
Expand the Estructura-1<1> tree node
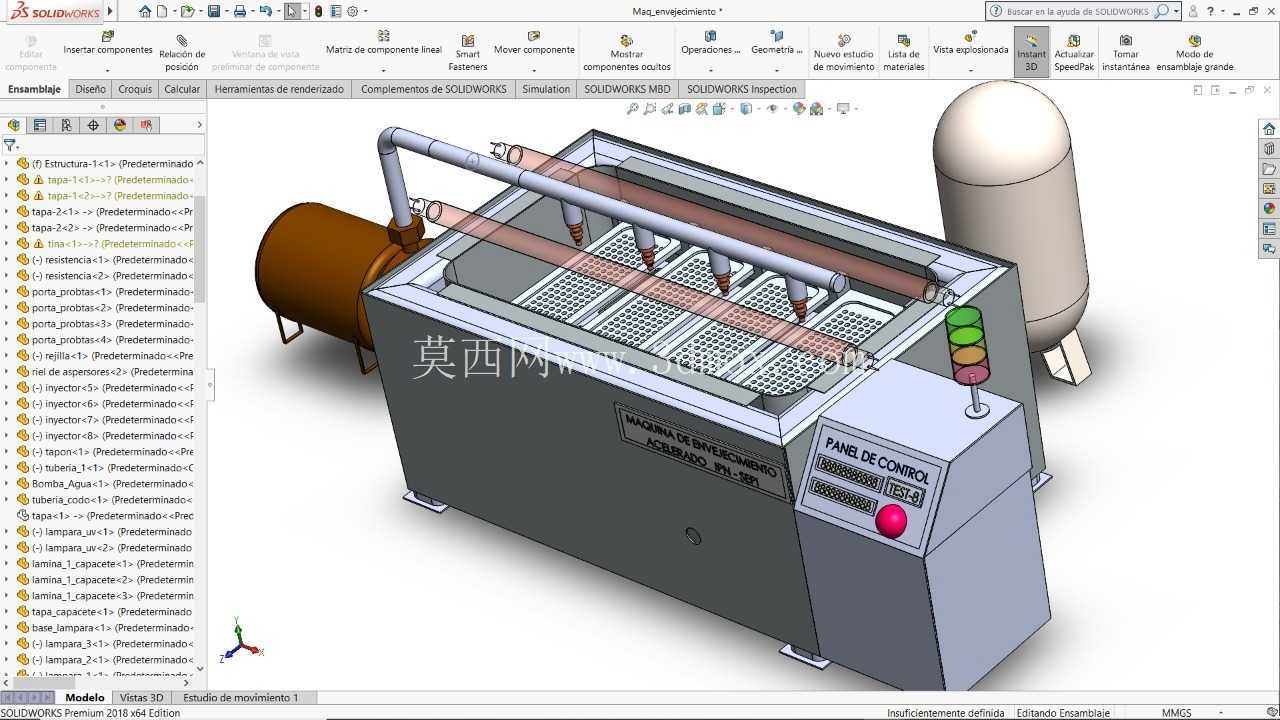7,163
